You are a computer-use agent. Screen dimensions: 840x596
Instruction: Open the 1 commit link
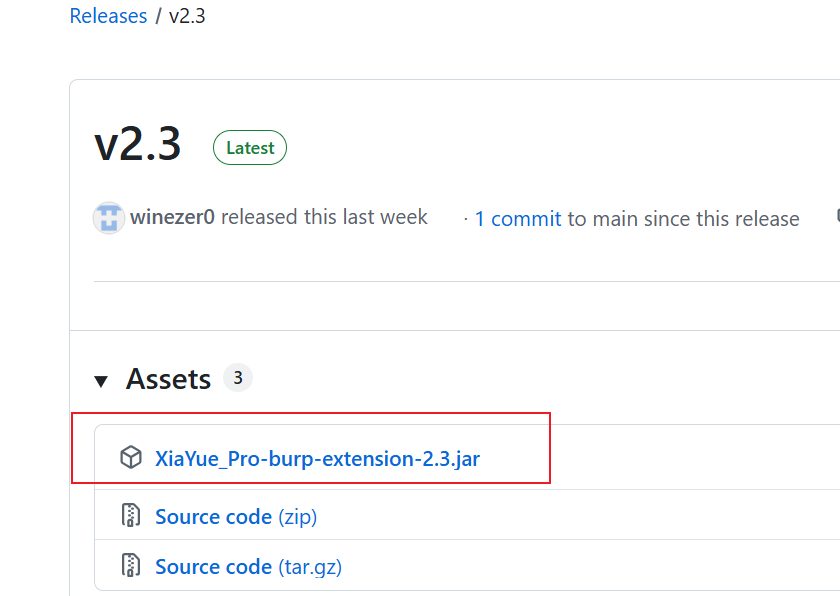click(518, 219)
